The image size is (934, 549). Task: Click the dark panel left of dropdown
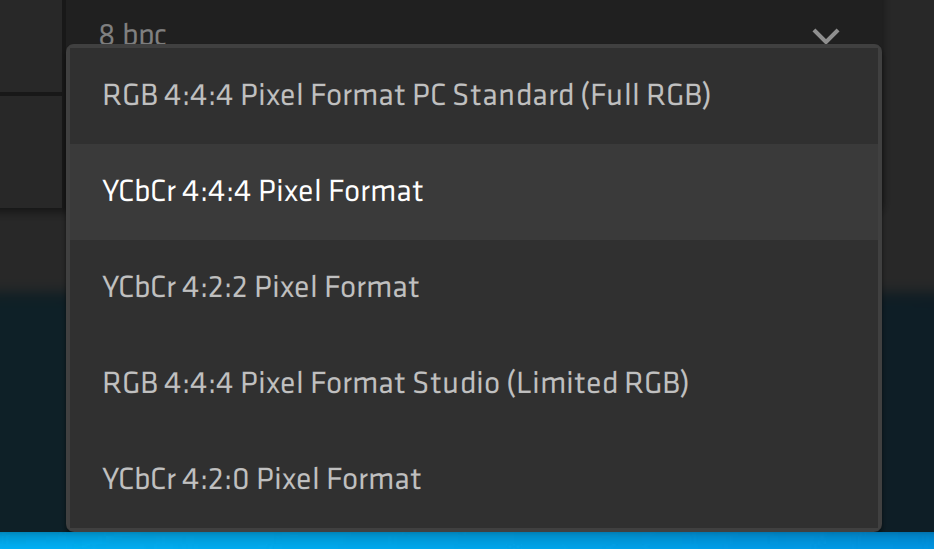[31, 150]
